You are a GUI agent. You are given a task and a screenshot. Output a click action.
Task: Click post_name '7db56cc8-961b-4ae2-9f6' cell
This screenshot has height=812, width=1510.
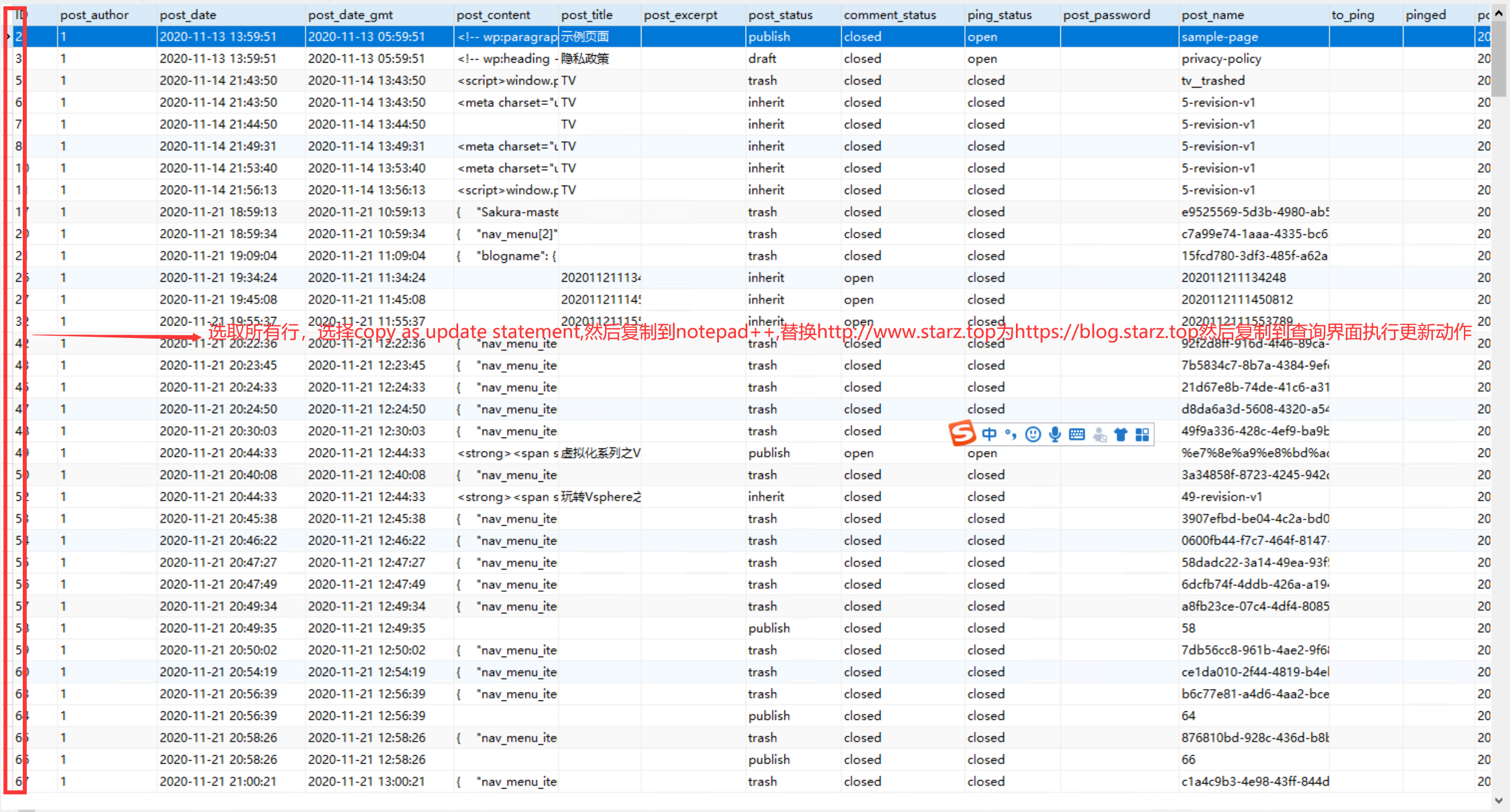[1254, 650]
